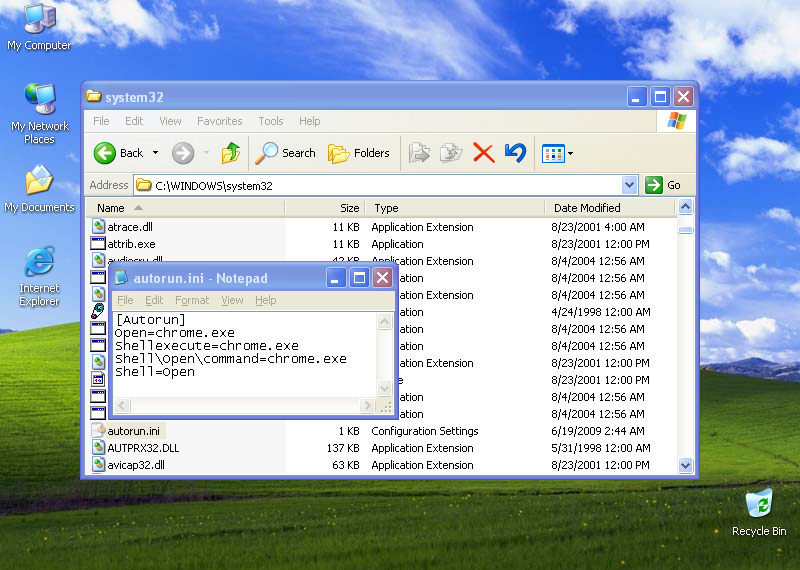Click the atrace.dll file icon
800x570 pixels.
[98, 227]
